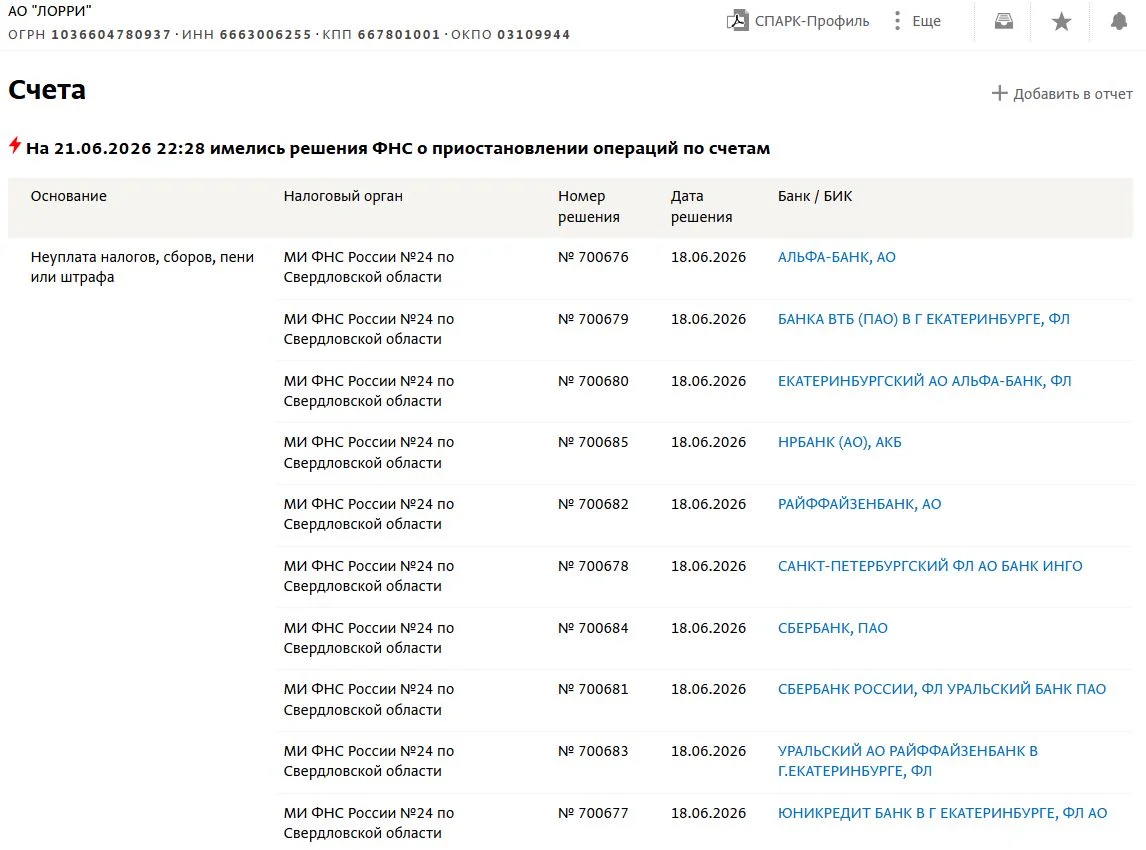Select ОГРН value 1036604780937
This screenshot has height=850, width=1146.
(x=111, y=34)
